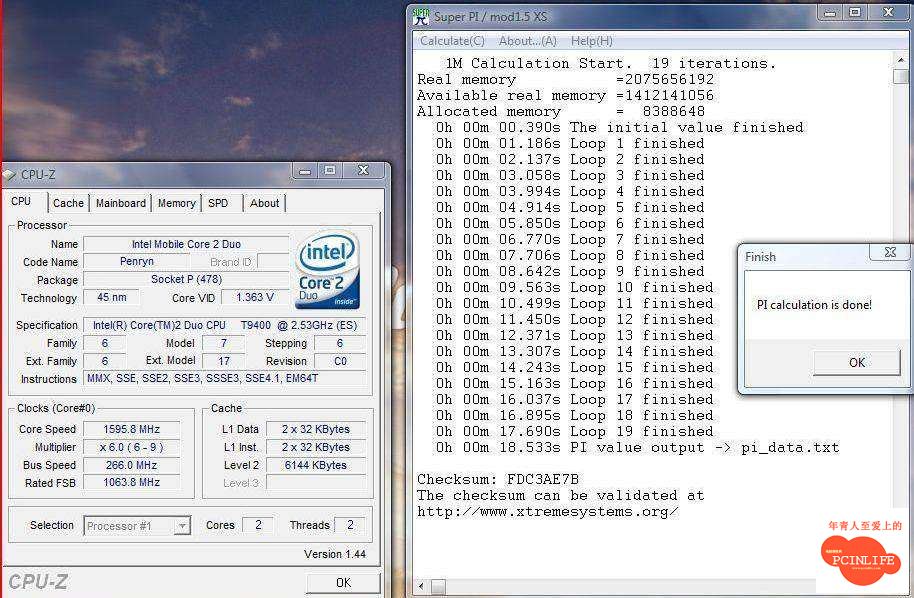Click the 'Real memory =2075656192' line
The image size is (914, 598).
click(565, 79)
